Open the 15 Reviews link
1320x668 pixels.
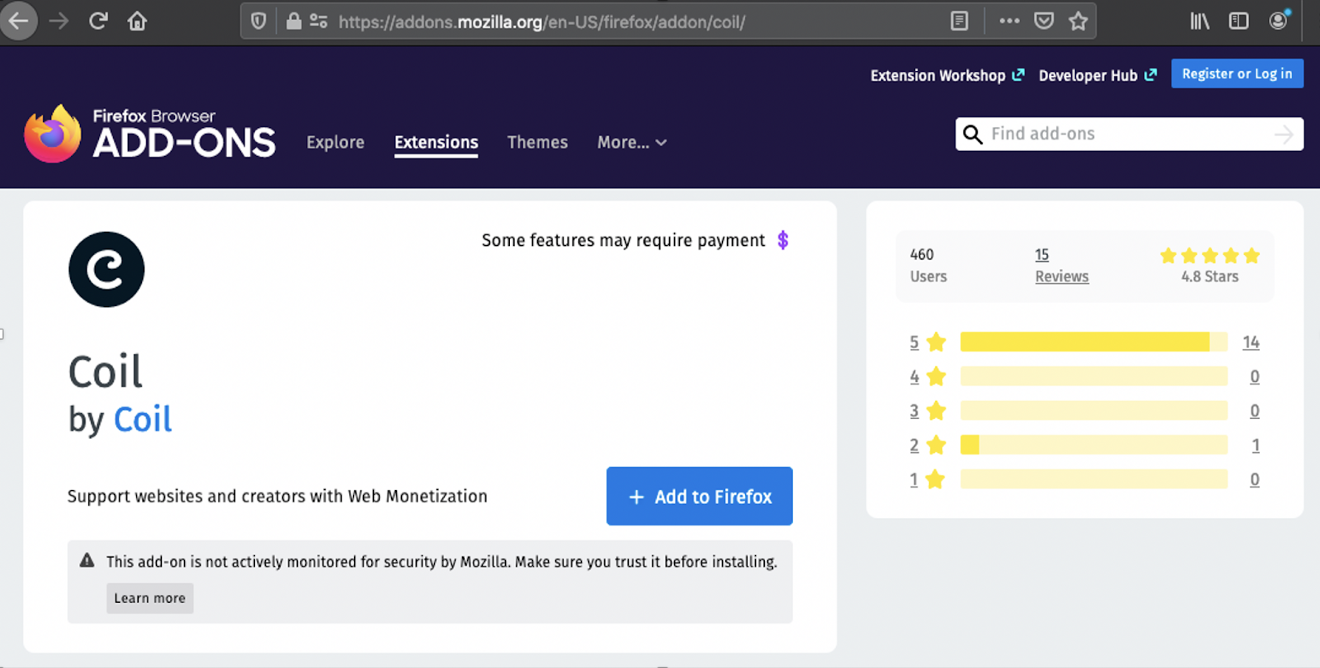click(x=1062, y=266)
